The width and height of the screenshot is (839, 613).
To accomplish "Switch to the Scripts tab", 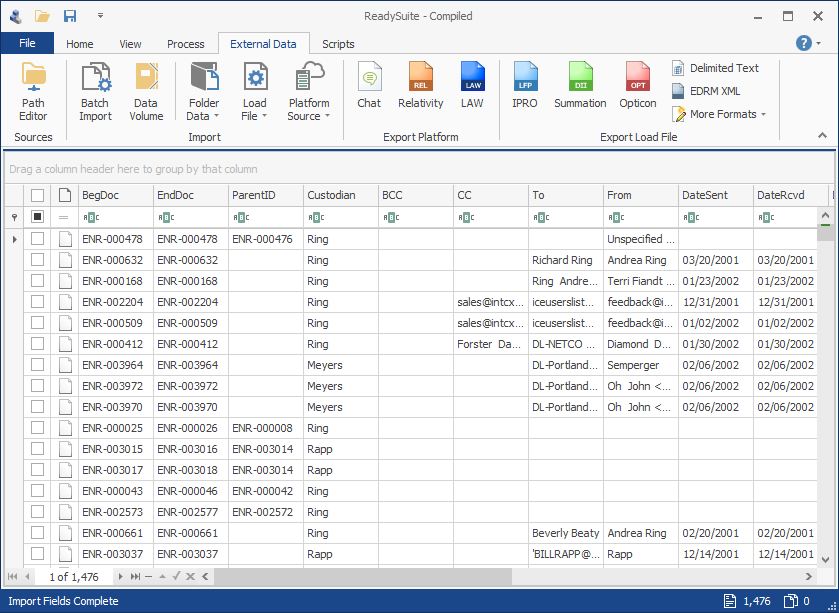I will [338, 44].
